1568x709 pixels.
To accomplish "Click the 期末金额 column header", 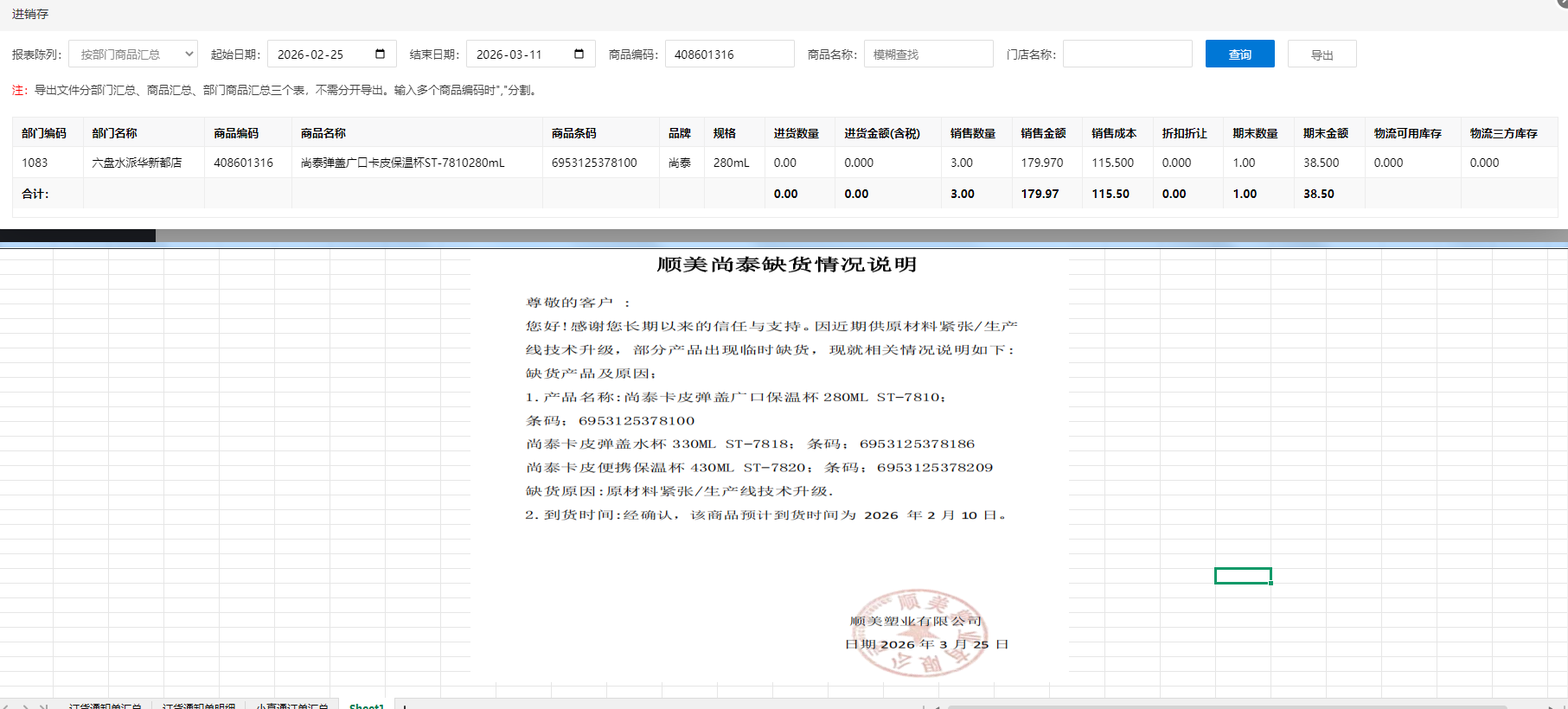I will tap(1326, 133).
